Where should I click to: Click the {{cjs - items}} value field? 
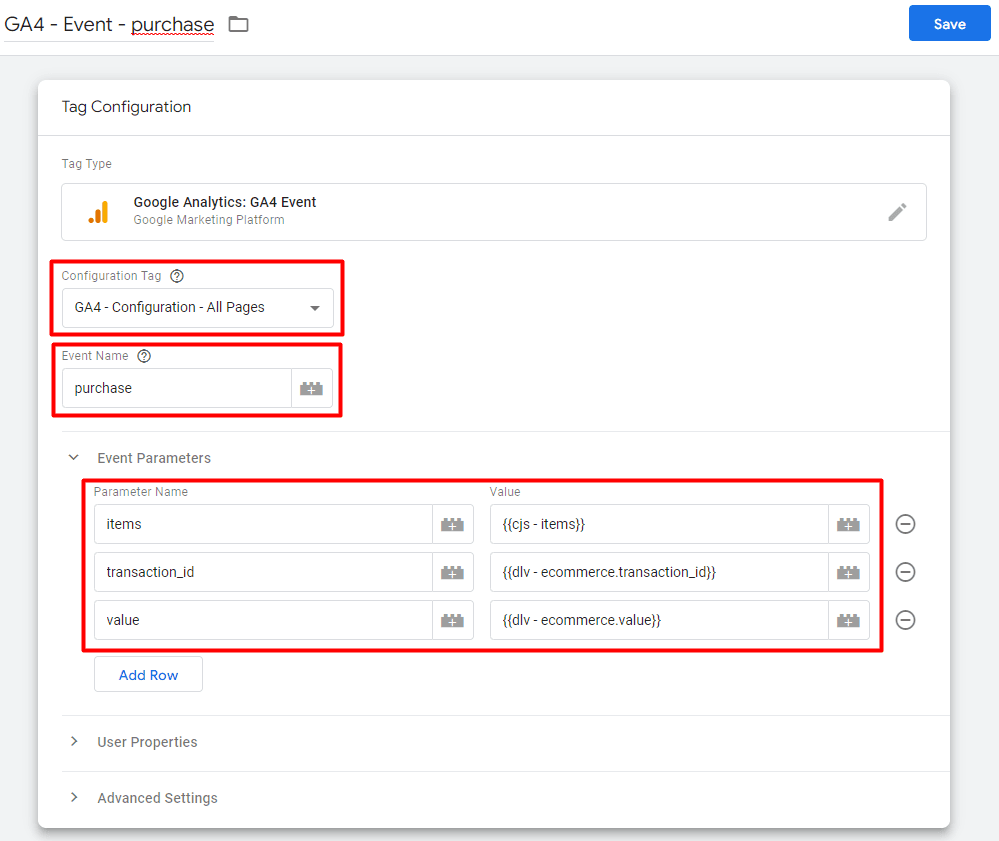659,524
